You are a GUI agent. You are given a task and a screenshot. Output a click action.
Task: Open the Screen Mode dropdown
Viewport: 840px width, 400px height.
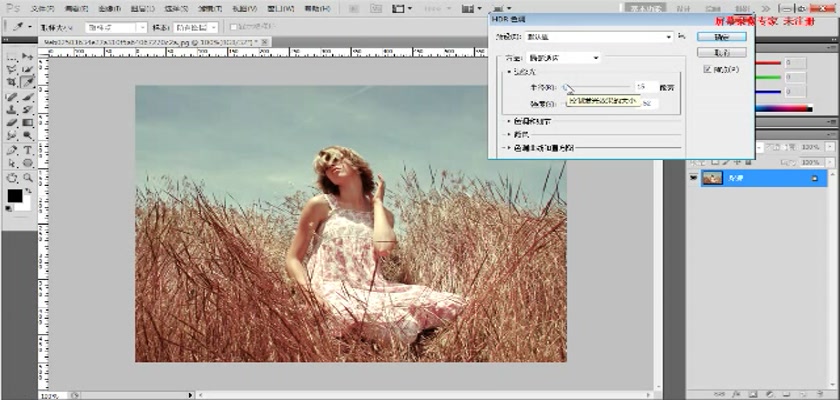coord(502,9)
